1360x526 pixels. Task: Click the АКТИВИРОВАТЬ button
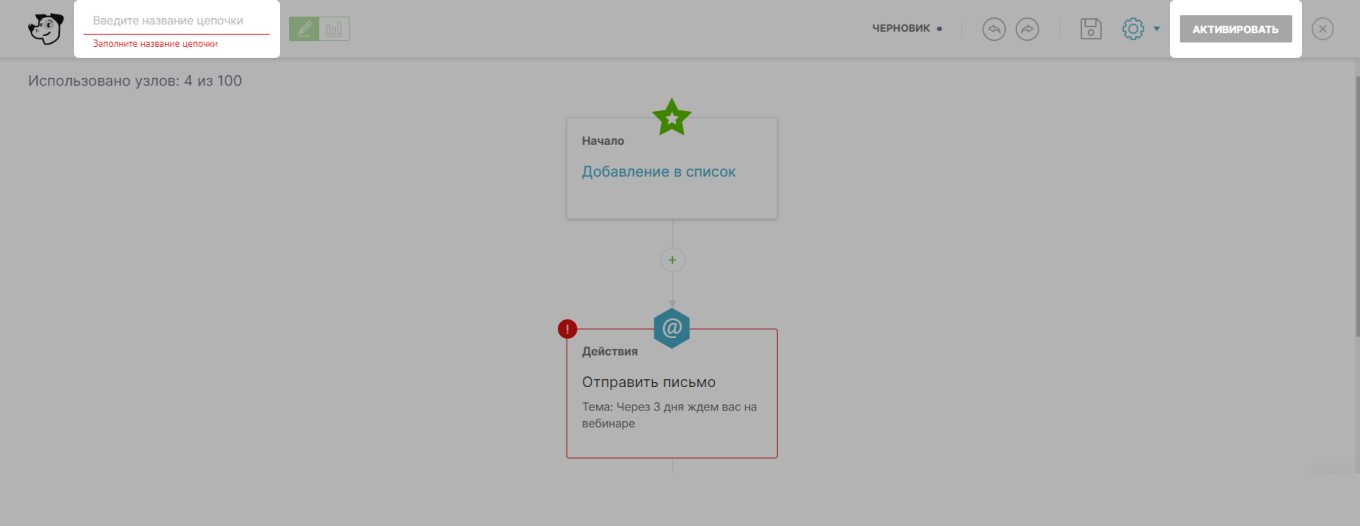click(x=1235, y=29)
